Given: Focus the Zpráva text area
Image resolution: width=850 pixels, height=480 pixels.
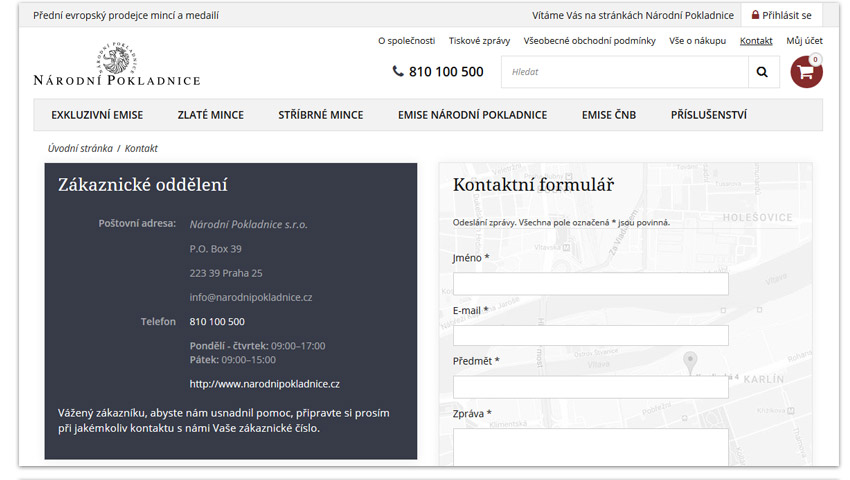Looking at the screenshot, I should pos(590,447).
